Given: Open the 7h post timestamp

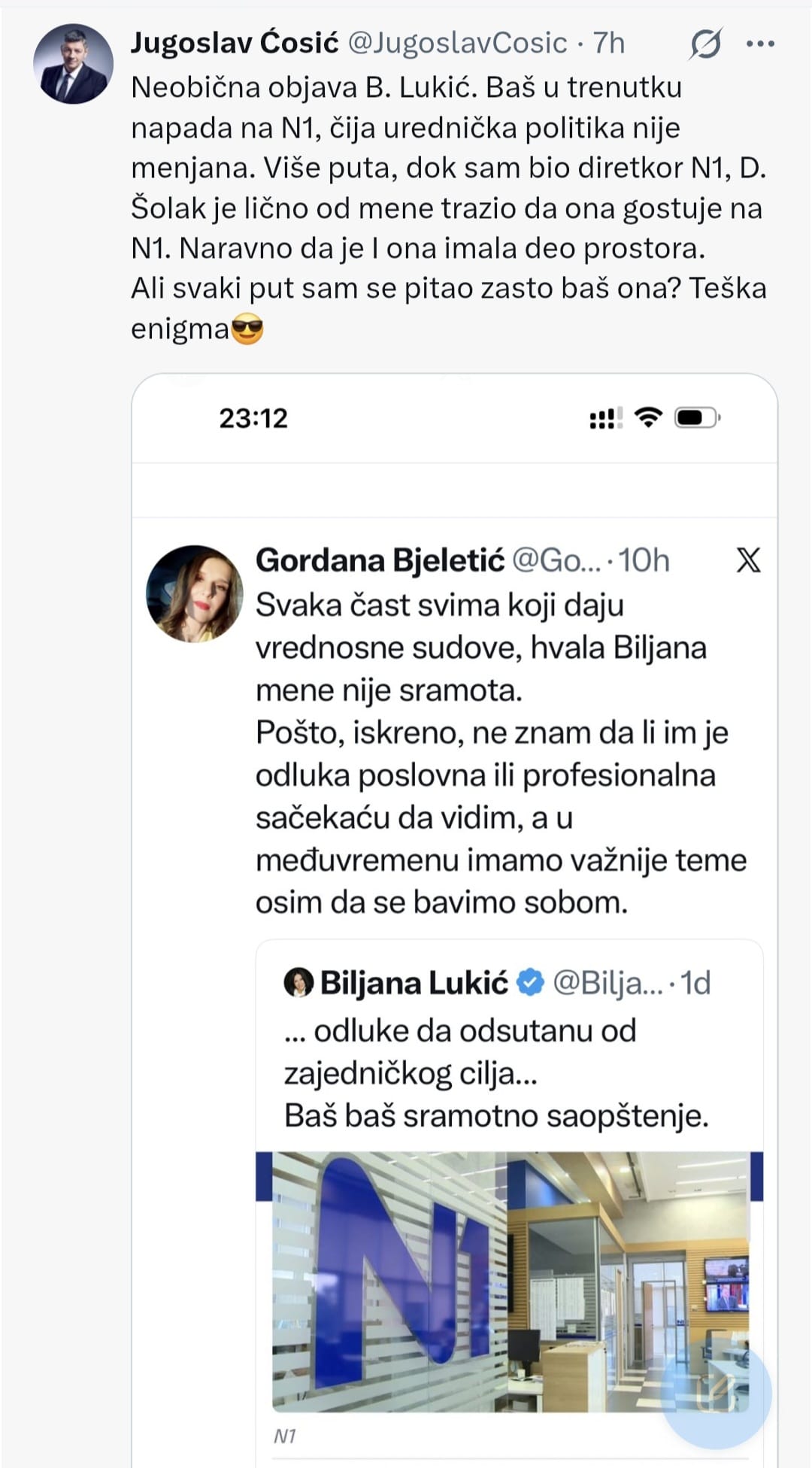Looking at the screenshot, I should pos(609,44).
